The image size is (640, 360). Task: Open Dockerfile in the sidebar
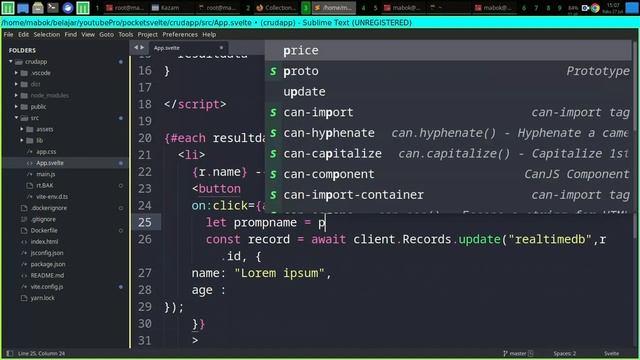point(44,231)
